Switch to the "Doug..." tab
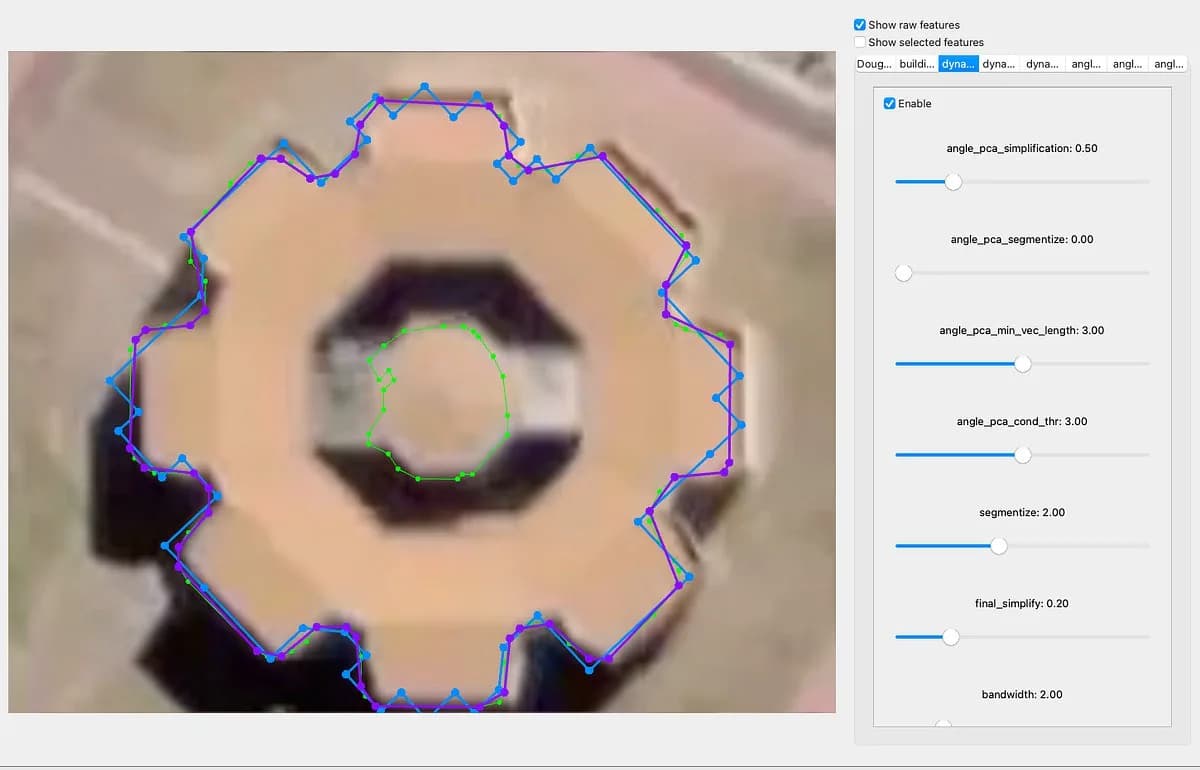Viewport: 1200px width, 770px height. 872,63
